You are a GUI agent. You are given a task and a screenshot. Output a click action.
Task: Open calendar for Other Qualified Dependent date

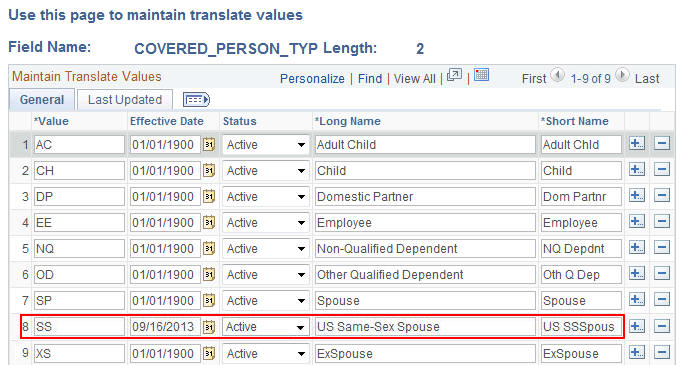tap(209, 274)
